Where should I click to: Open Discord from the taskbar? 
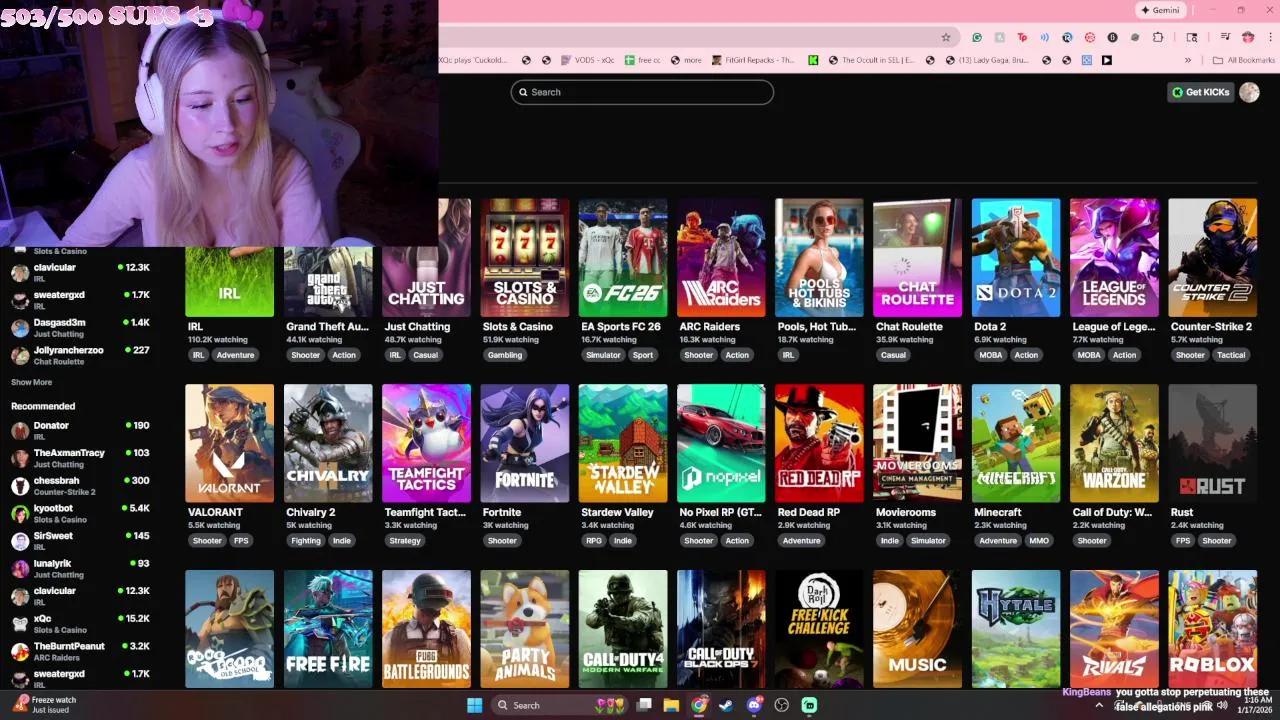click(x=754, y=705)
